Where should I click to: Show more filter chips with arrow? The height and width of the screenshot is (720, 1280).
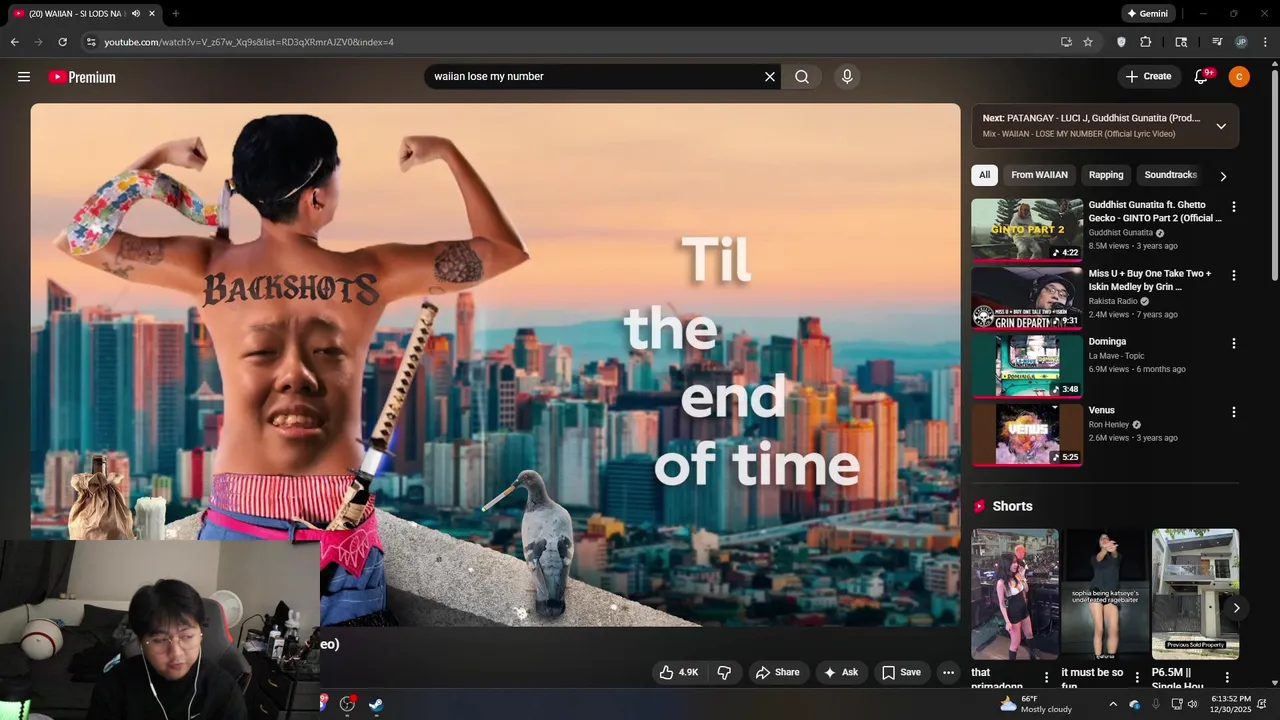1222,176
